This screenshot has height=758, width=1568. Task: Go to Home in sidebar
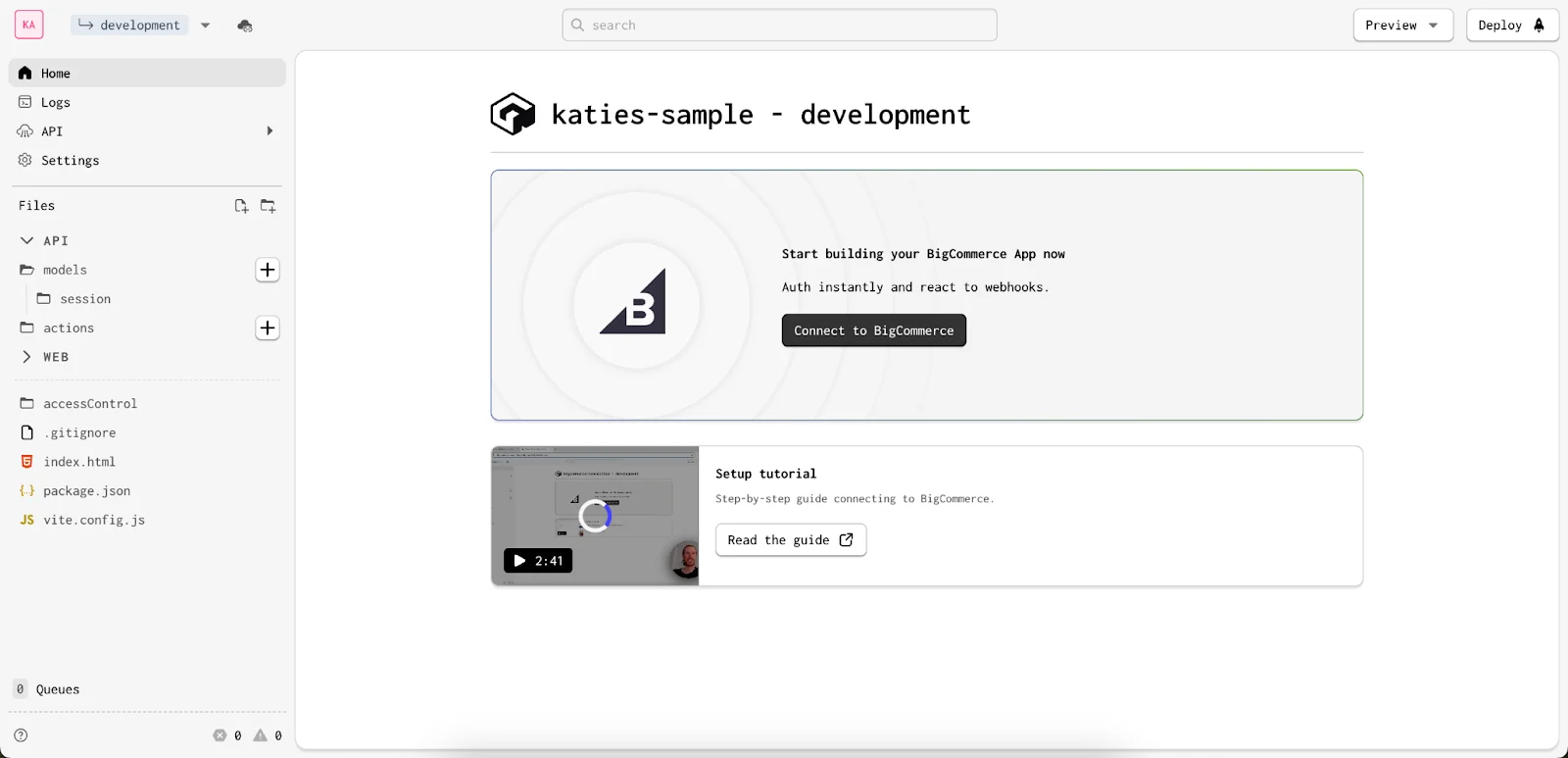point(147,74)
